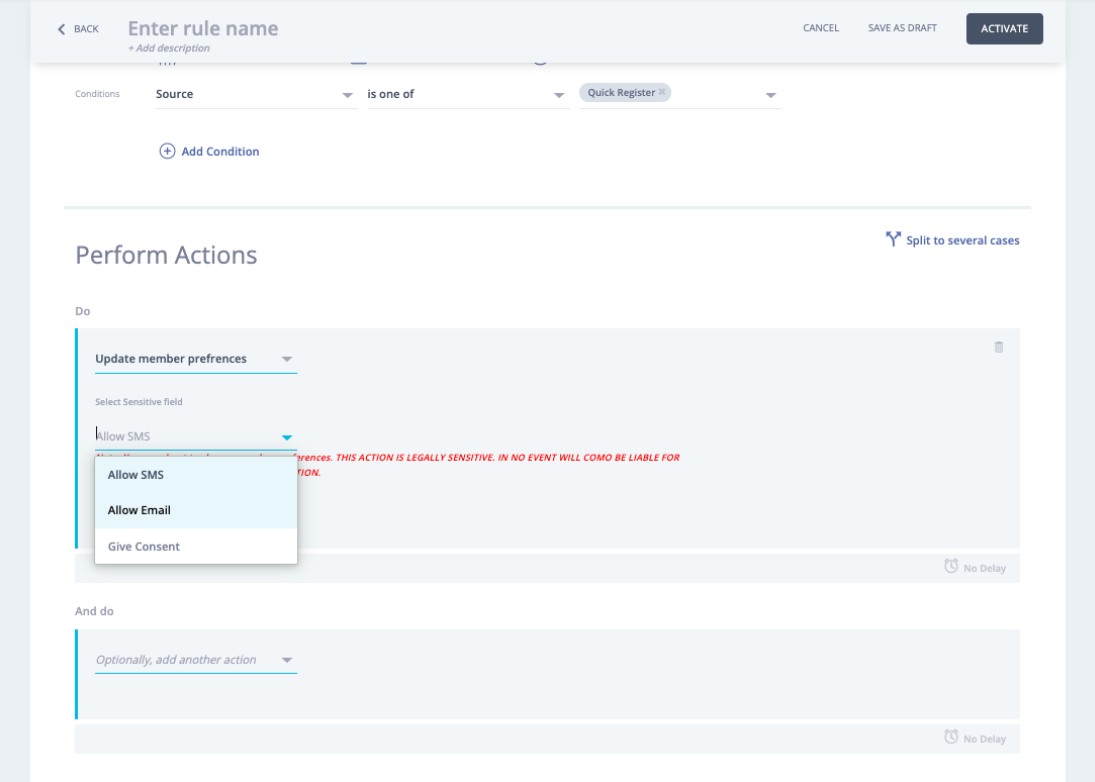Screen dimensions: 1095x782
Task: Click the Conditions label
Action: point(97,94)
